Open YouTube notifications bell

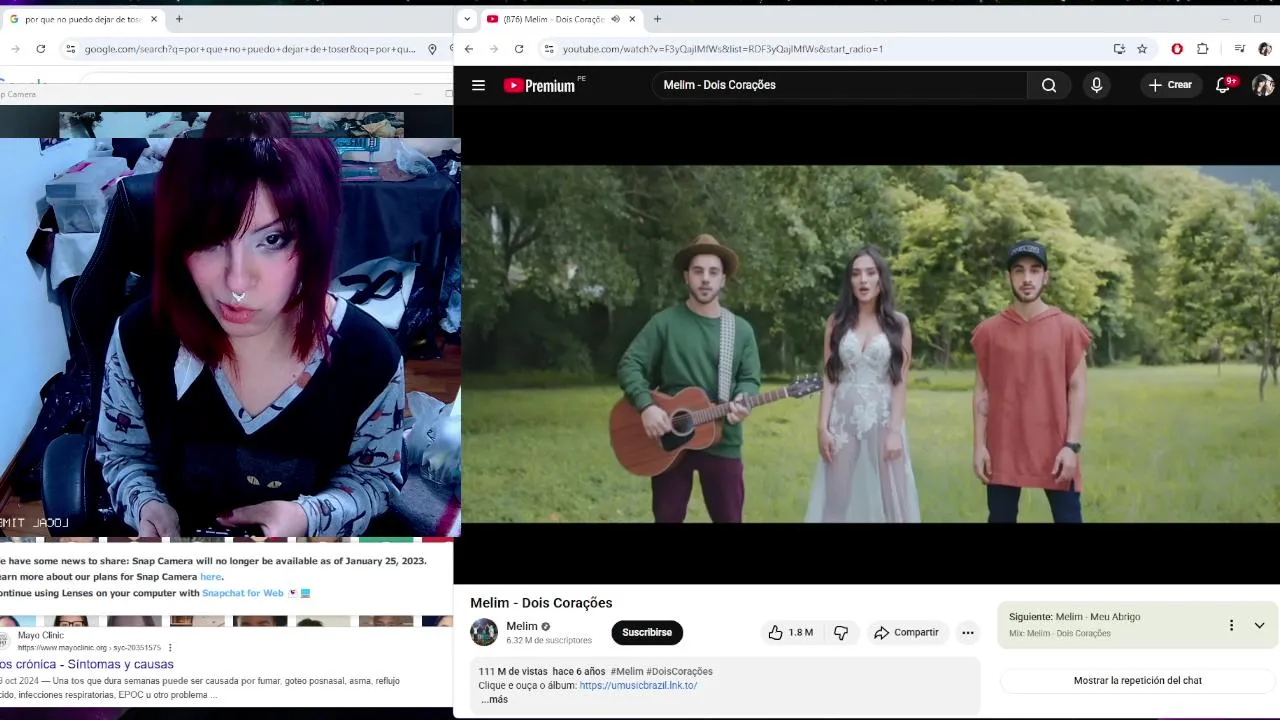1224,85
